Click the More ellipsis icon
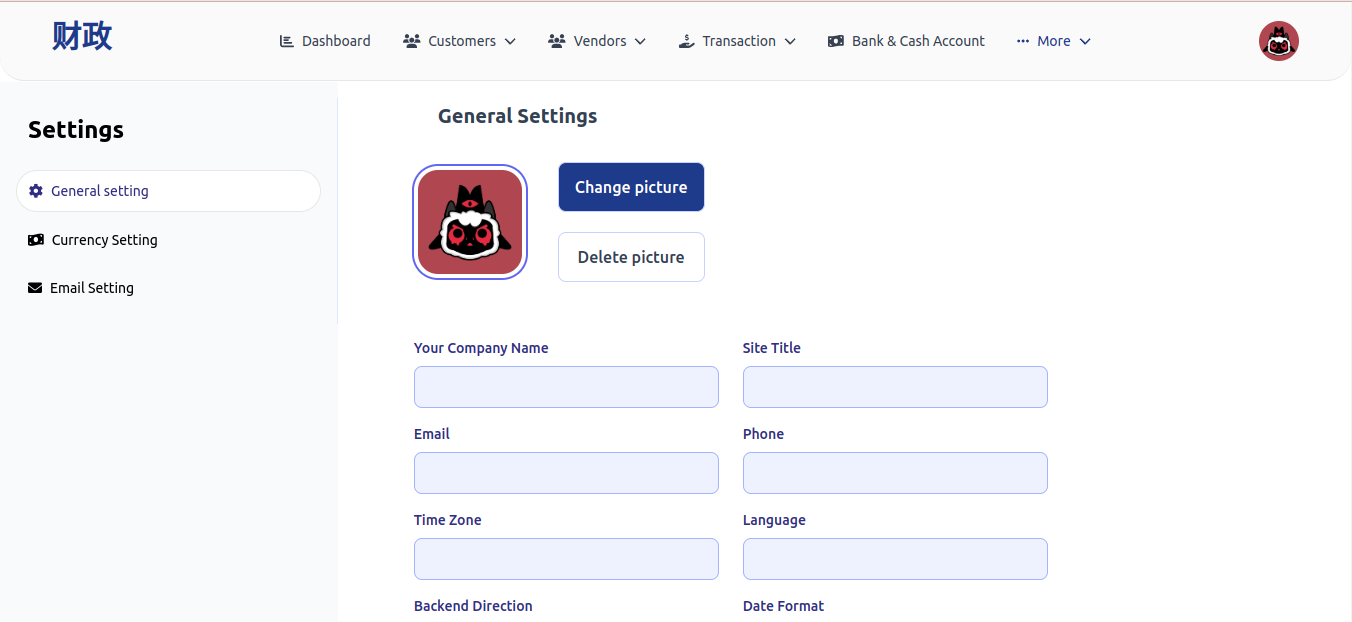Image resolution: width=1352 pixels, height=622 pixels. pos(1023,41)
